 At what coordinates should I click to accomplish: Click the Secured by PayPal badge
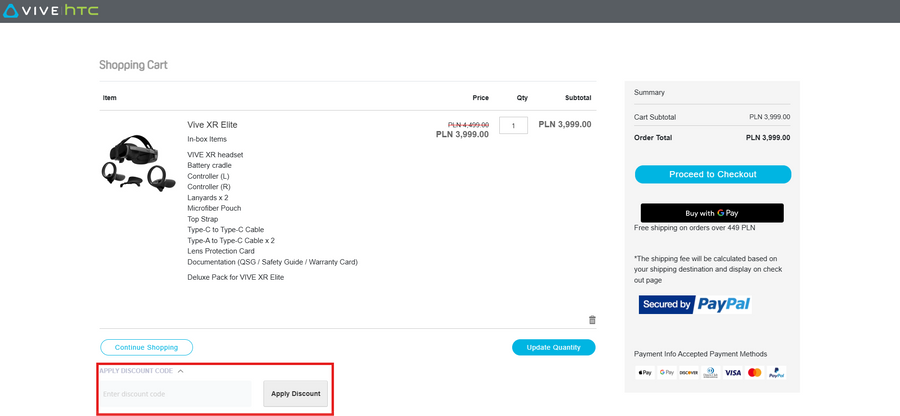[695, 304]
